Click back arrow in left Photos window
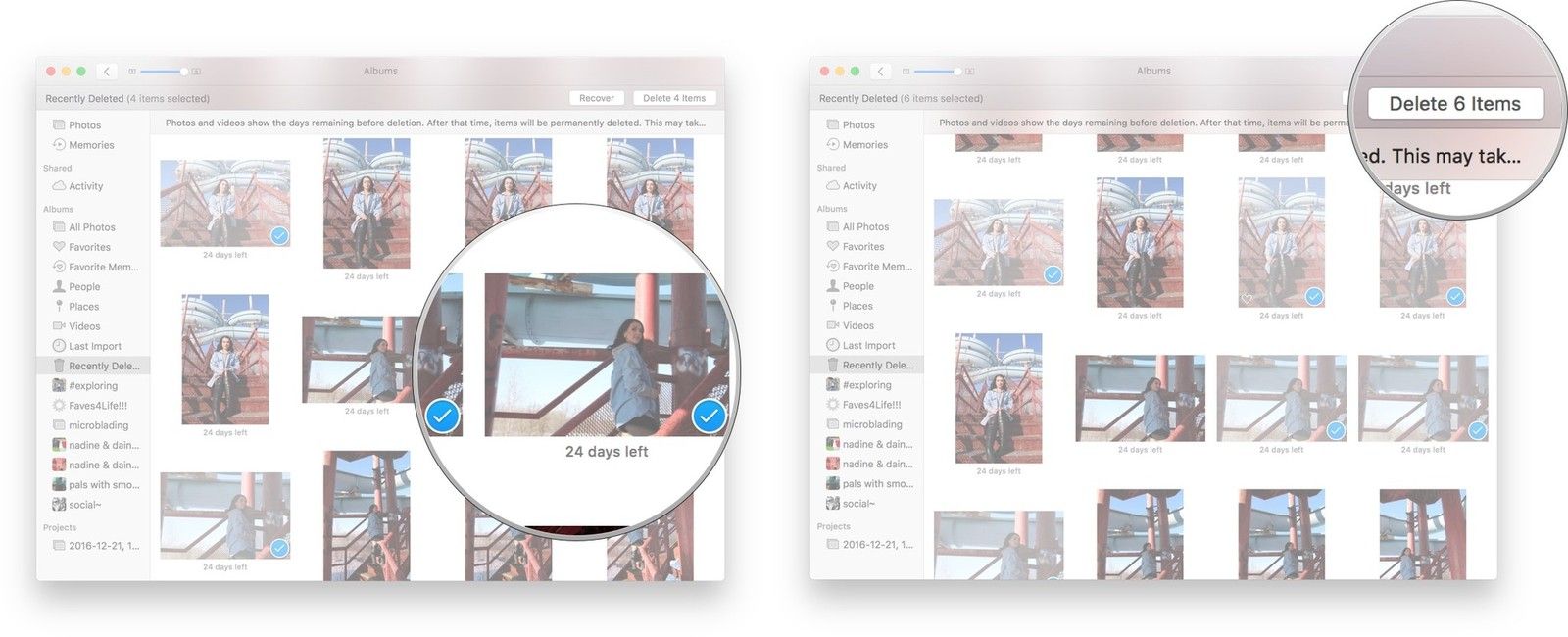The width and height of the screenshot is (1568, 637). (107, 72)
